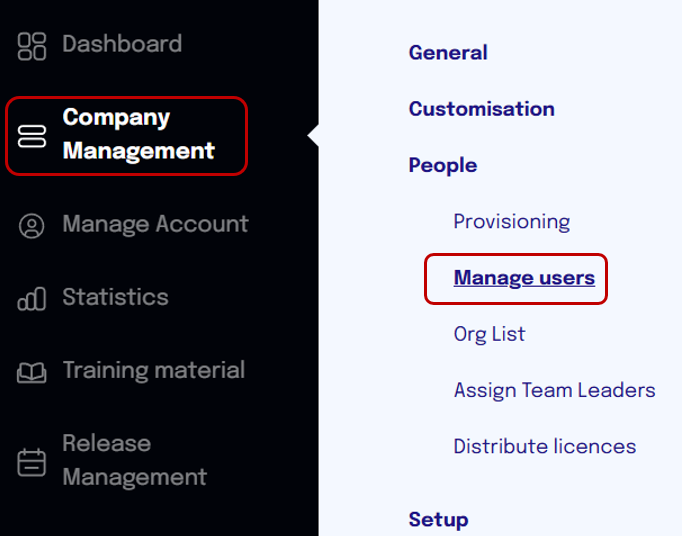
Task: Click the Dashboard grid icon
Action: click(32, 46)
